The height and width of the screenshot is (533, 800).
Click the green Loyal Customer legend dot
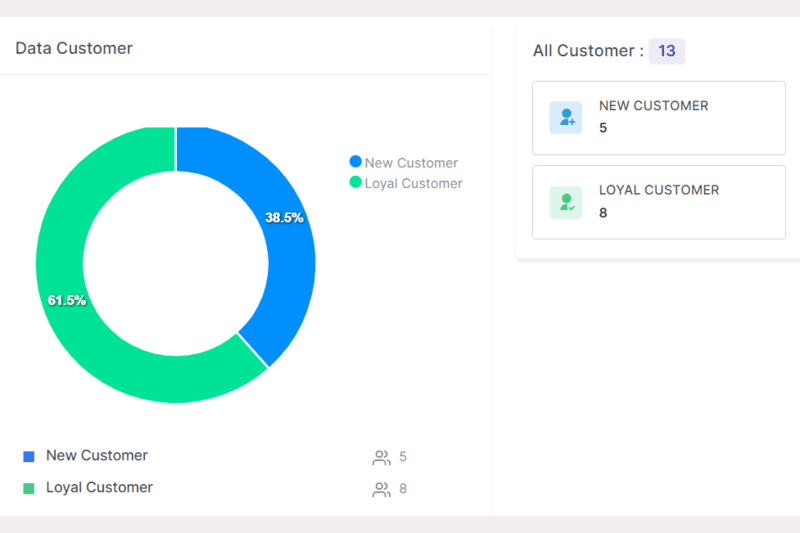355,183
